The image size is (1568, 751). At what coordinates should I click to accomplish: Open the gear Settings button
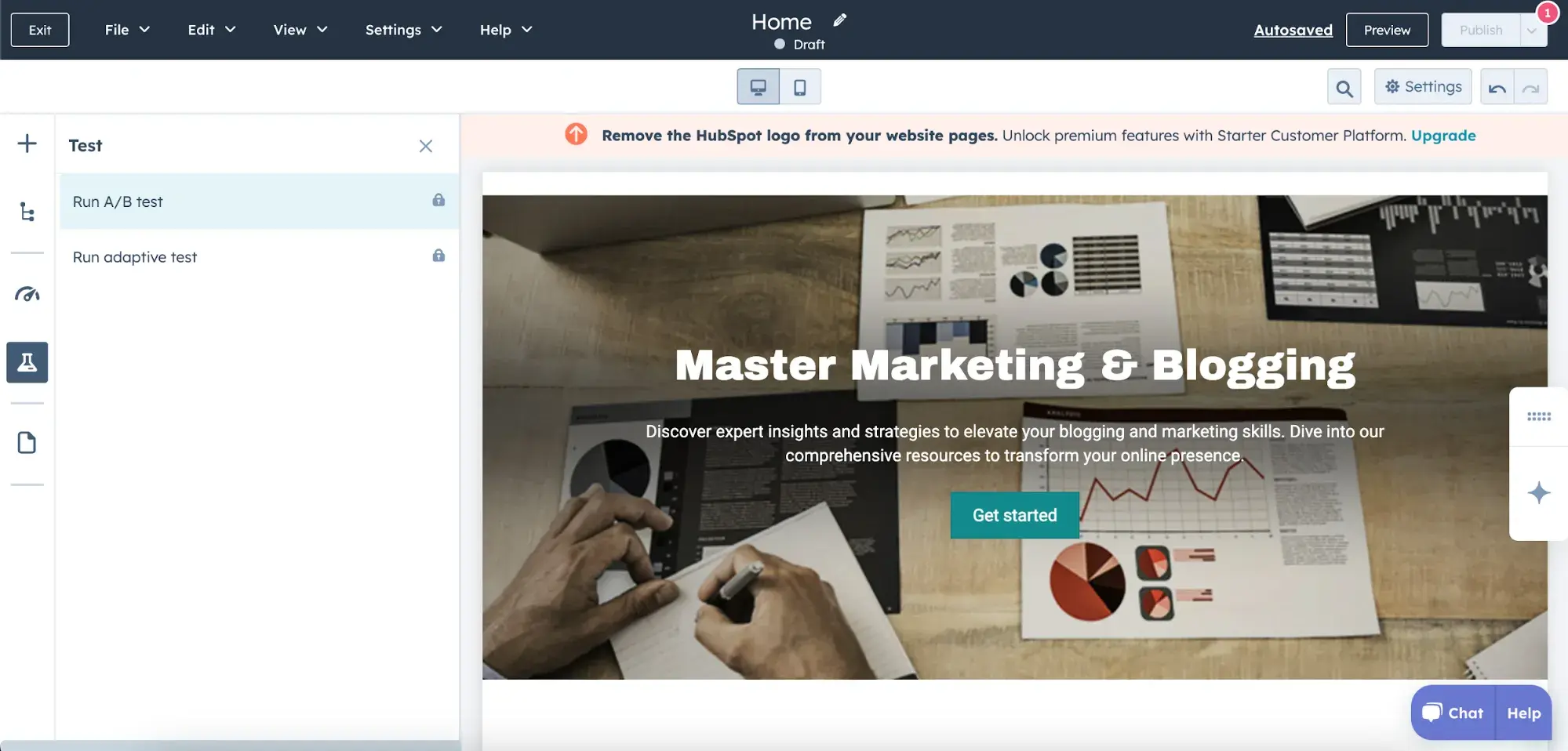pos(1423,87)
